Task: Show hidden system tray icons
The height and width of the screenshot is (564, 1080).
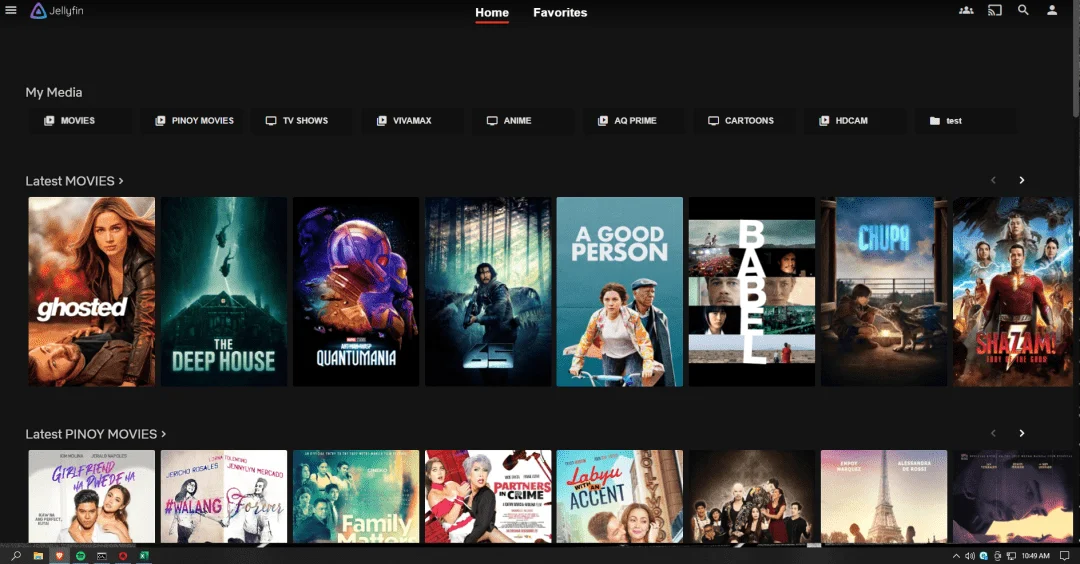Action: point(956,556)
